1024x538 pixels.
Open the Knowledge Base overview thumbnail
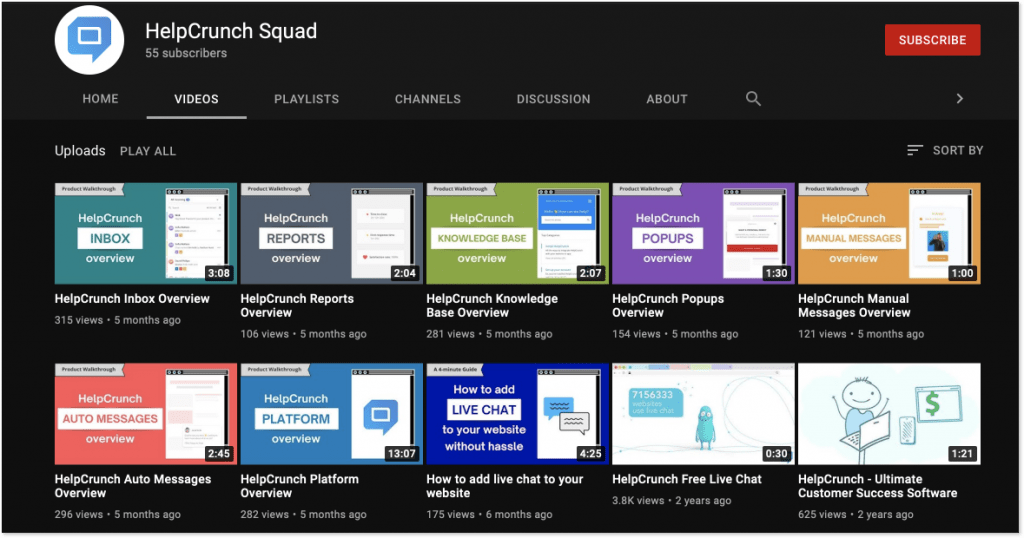tap(517, 234)
